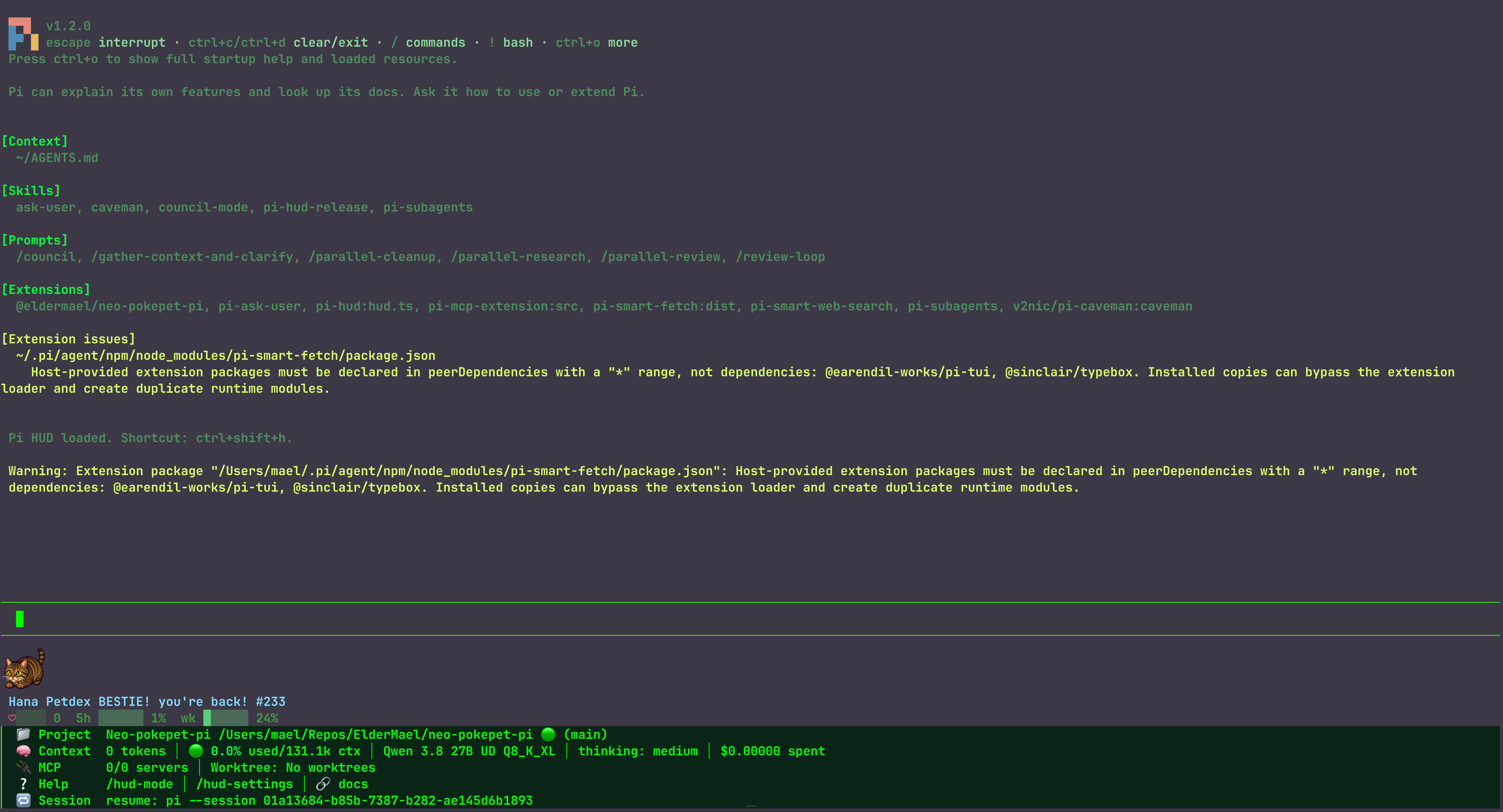Click the Qwen 3.8 27B UD Q8_K_XL model name
1503x812 pixels.
469,751
